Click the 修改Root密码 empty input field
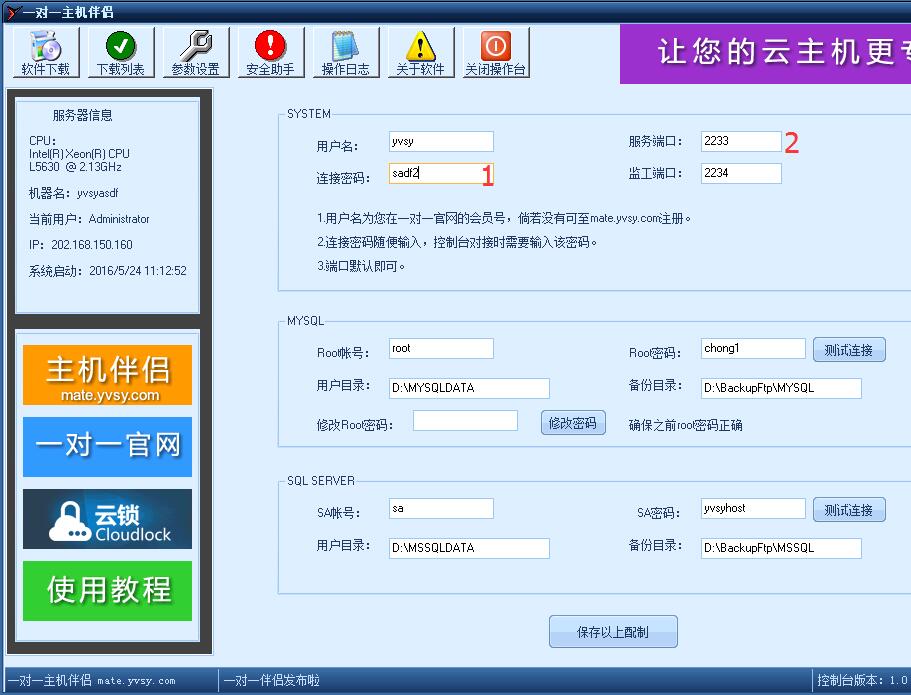 [465, 421]
